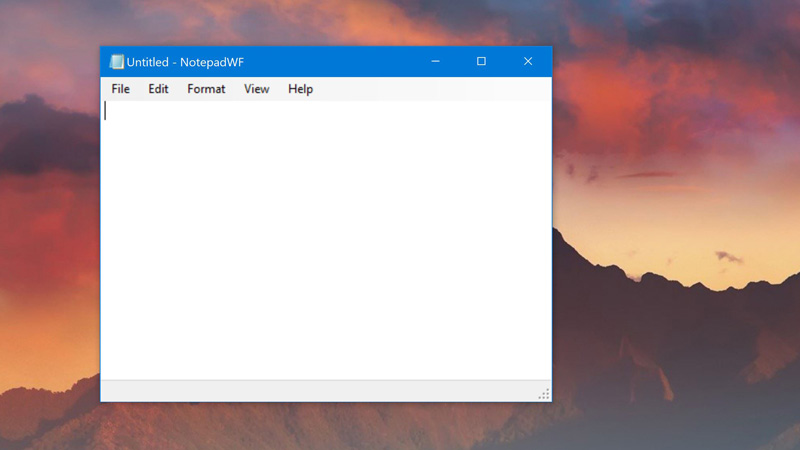Click the bottom-most line of the white text area
Viewport: 800px width, 450px height.
click(x=327, y=371)
